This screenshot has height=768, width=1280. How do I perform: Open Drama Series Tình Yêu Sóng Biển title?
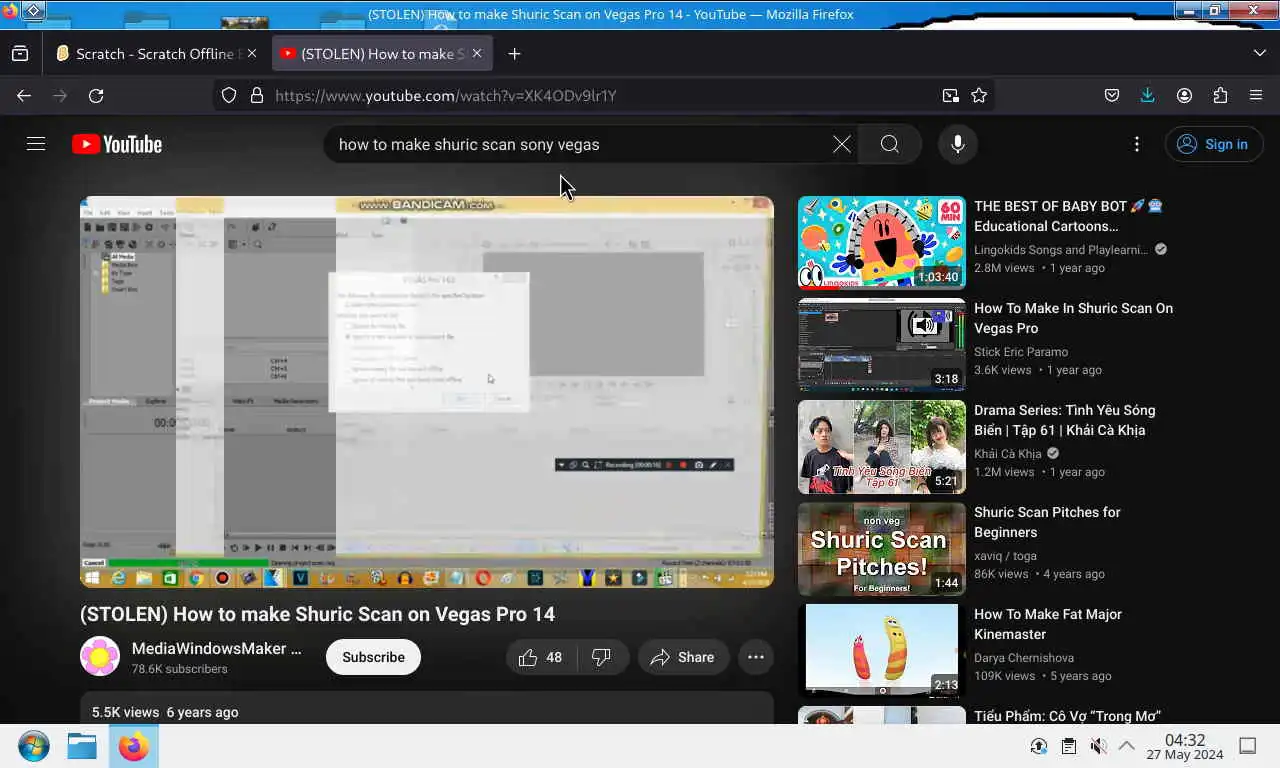[1064, 420]
